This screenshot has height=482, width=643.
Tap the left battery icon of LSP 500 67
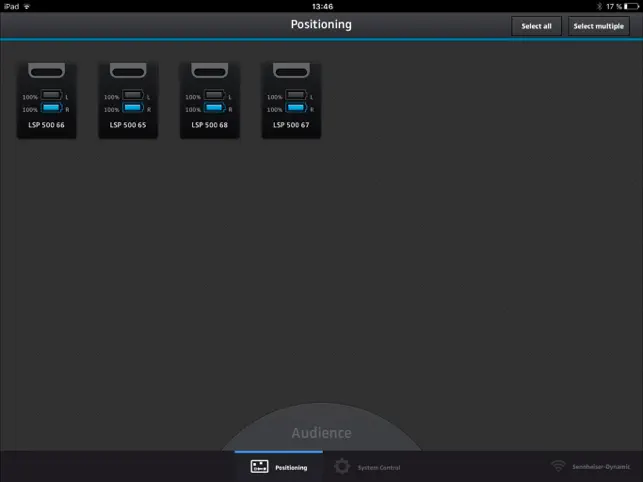tap(296, 95)
